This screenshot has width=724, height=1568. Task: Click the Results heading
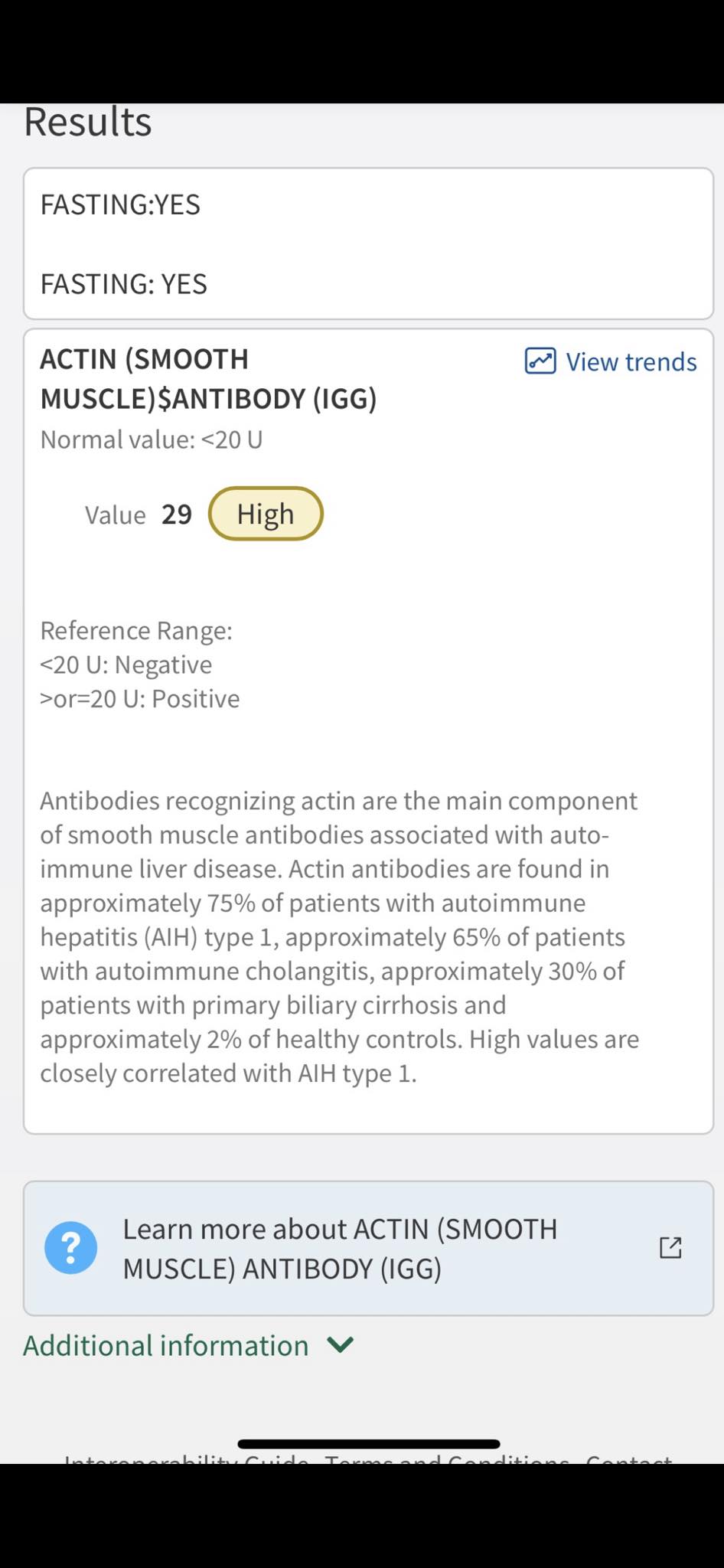click(88, 122)
